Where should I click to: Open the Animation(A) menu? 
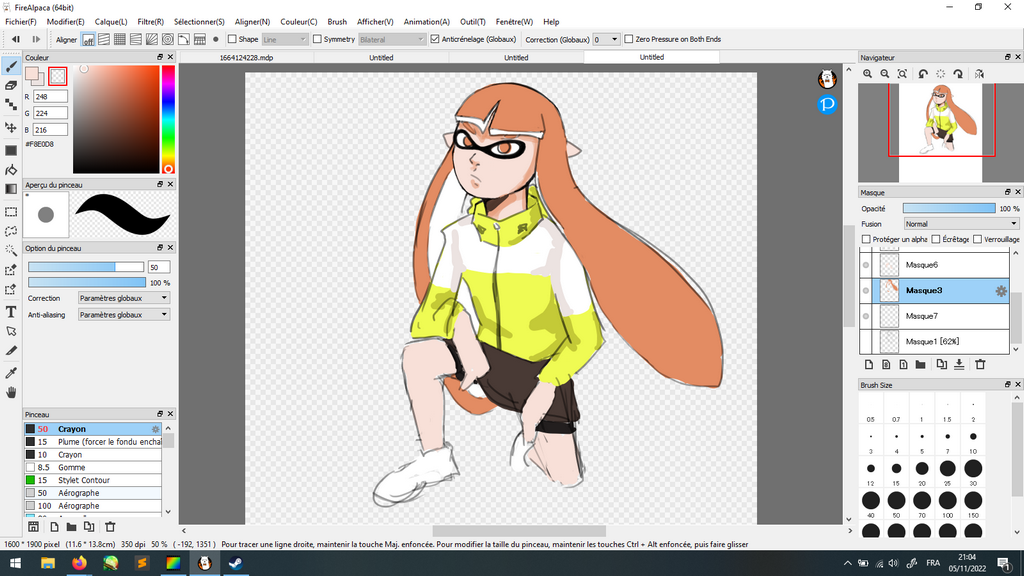click(x=426, y=22)
